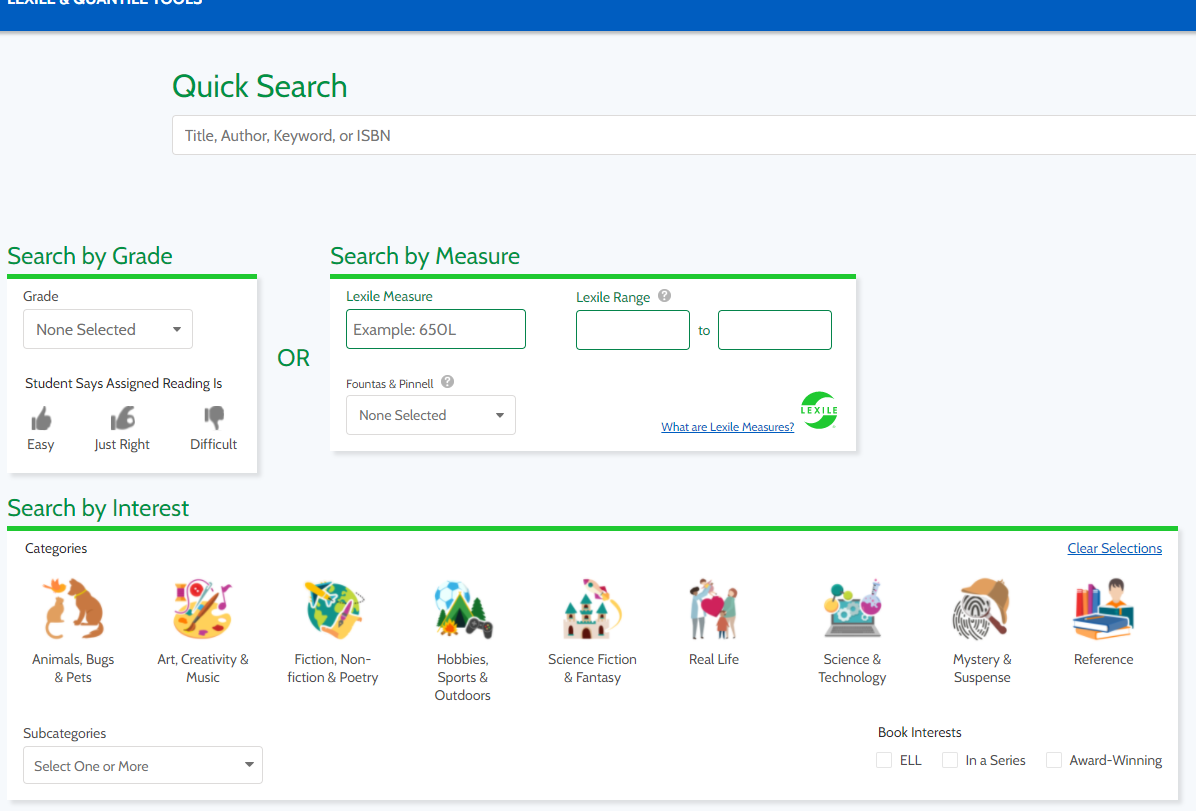Open the Lexile Range help question mark

pyautogui.click(x=664, y=296)
